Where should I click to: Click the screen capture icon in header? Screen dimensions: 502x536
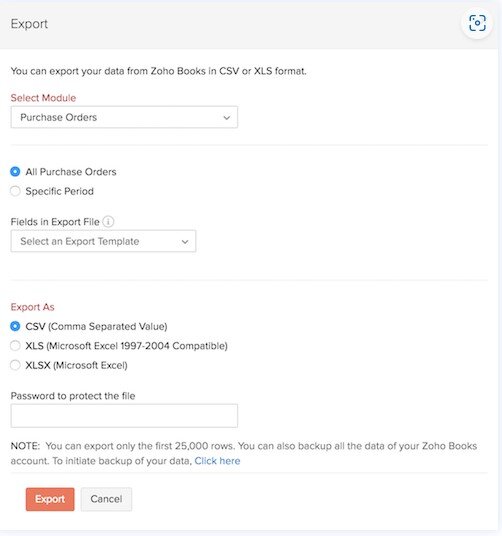pyautogui.click(x=477, y=23)
